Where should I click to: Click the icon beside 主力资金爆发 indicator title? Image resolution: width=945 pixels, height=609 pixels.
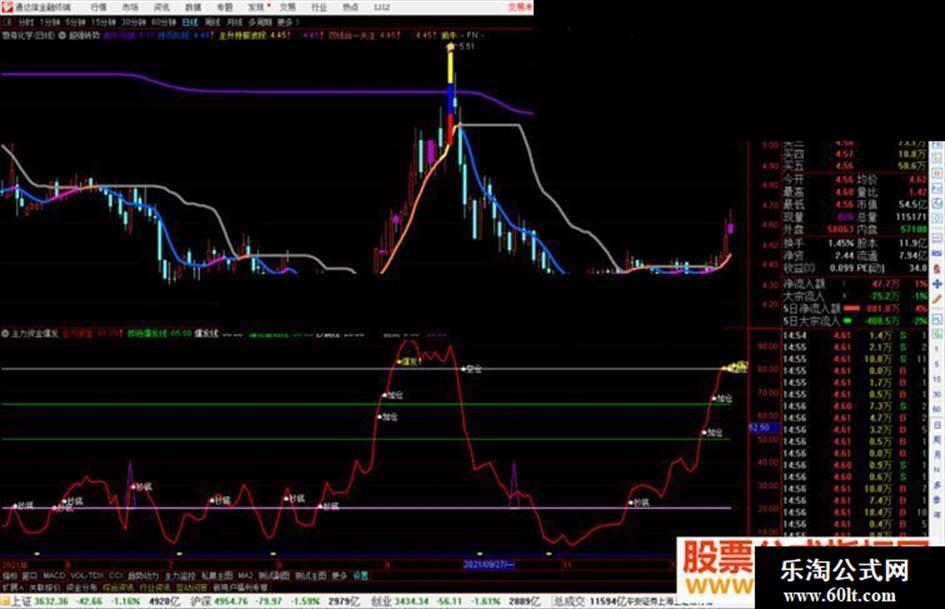coord(5,333)
